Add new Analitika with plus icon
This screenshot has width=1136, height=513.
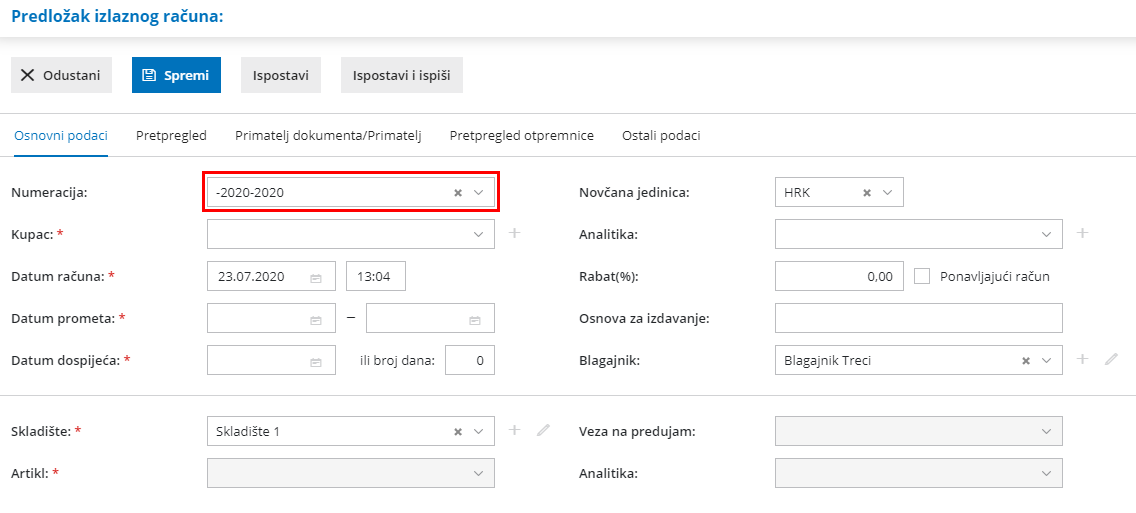click(x=1083, y=234)
